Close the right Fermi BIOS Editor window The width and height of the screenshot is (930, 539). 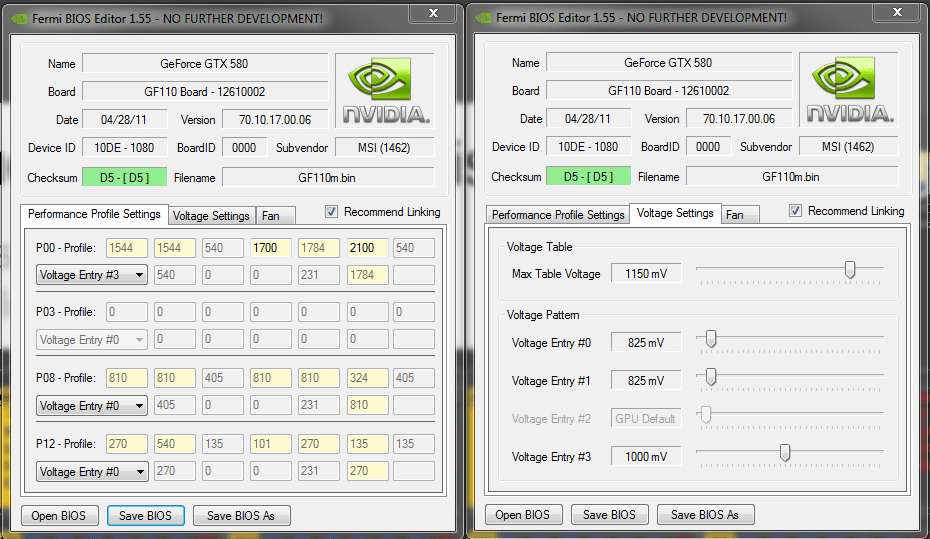(897, 12)
